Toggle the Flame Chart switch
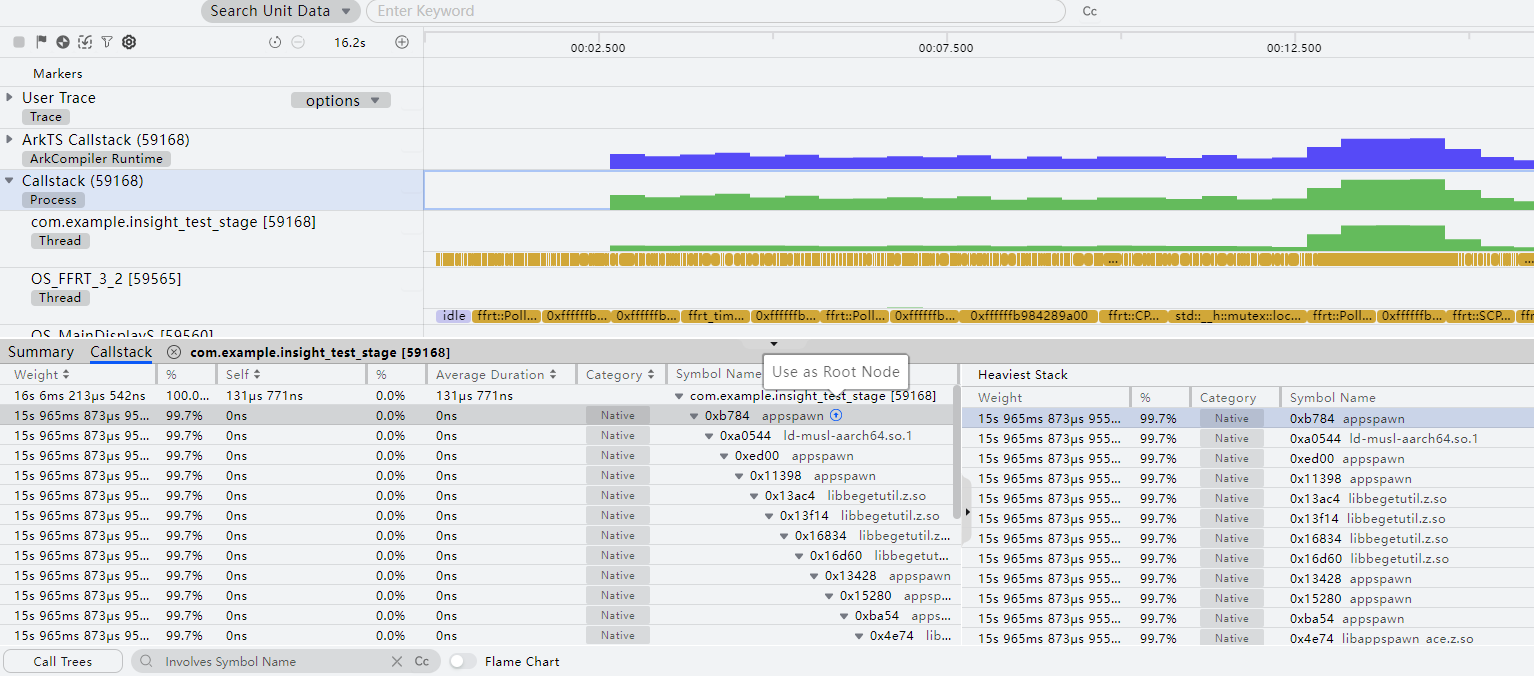1534x677 pixels. 462,661
